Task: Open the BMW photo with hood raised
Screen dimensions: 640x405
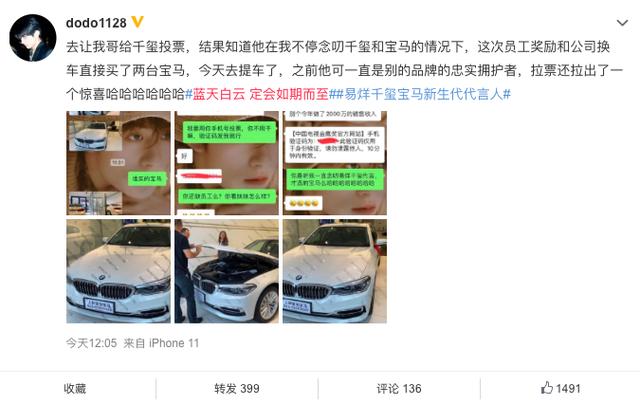Action: (227, 271)
